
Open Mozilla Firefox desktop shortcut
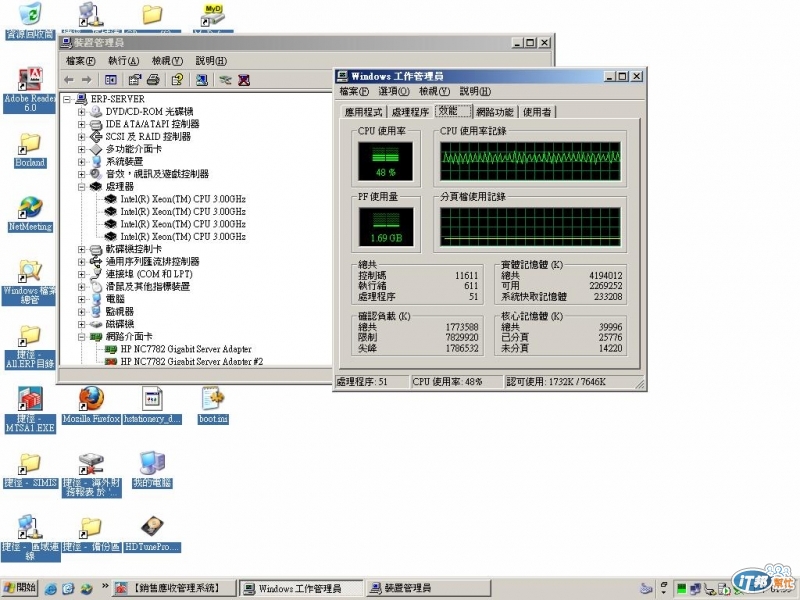91,406
